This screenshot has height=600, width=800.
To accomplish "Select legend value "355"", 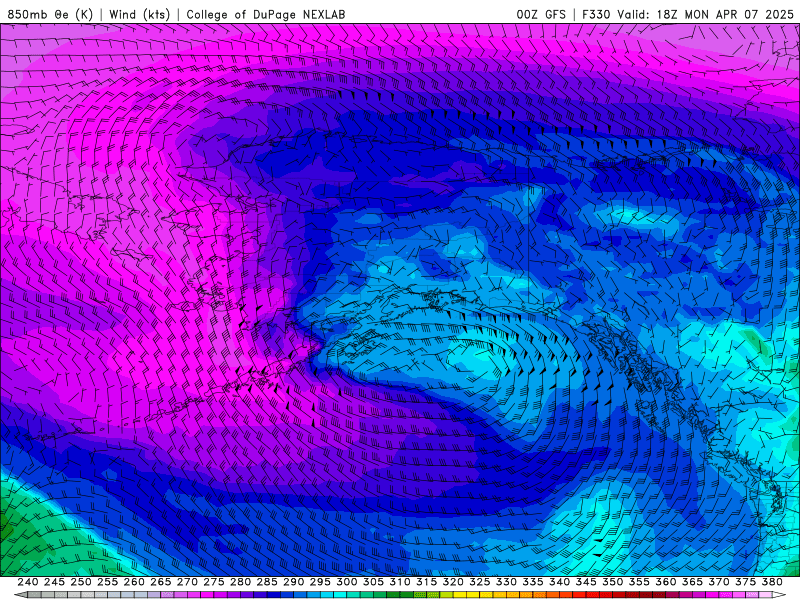I will [639, 582].
